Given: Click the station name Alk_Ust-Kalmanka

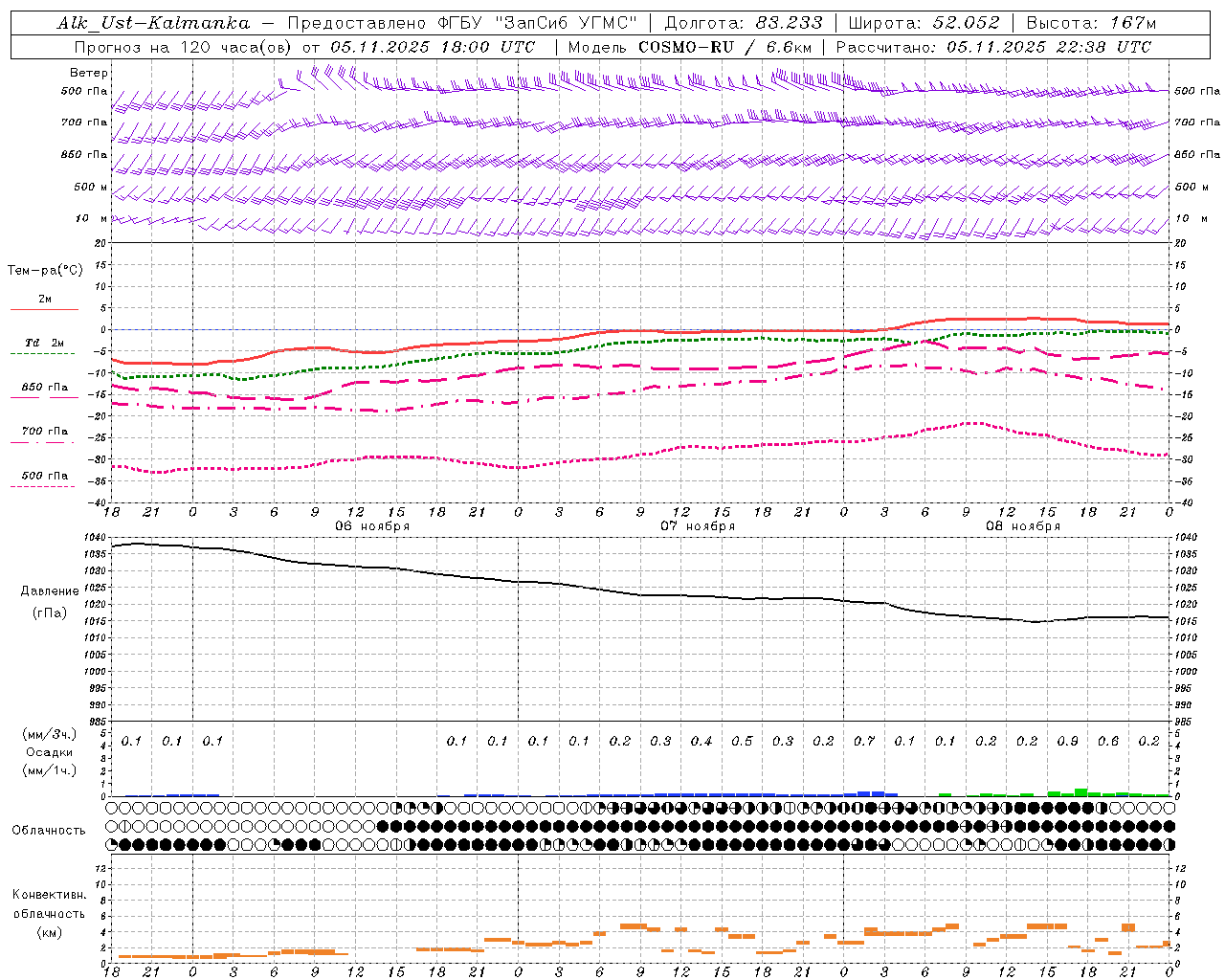Looking at the screenshot, I should (x=153, y=23).
